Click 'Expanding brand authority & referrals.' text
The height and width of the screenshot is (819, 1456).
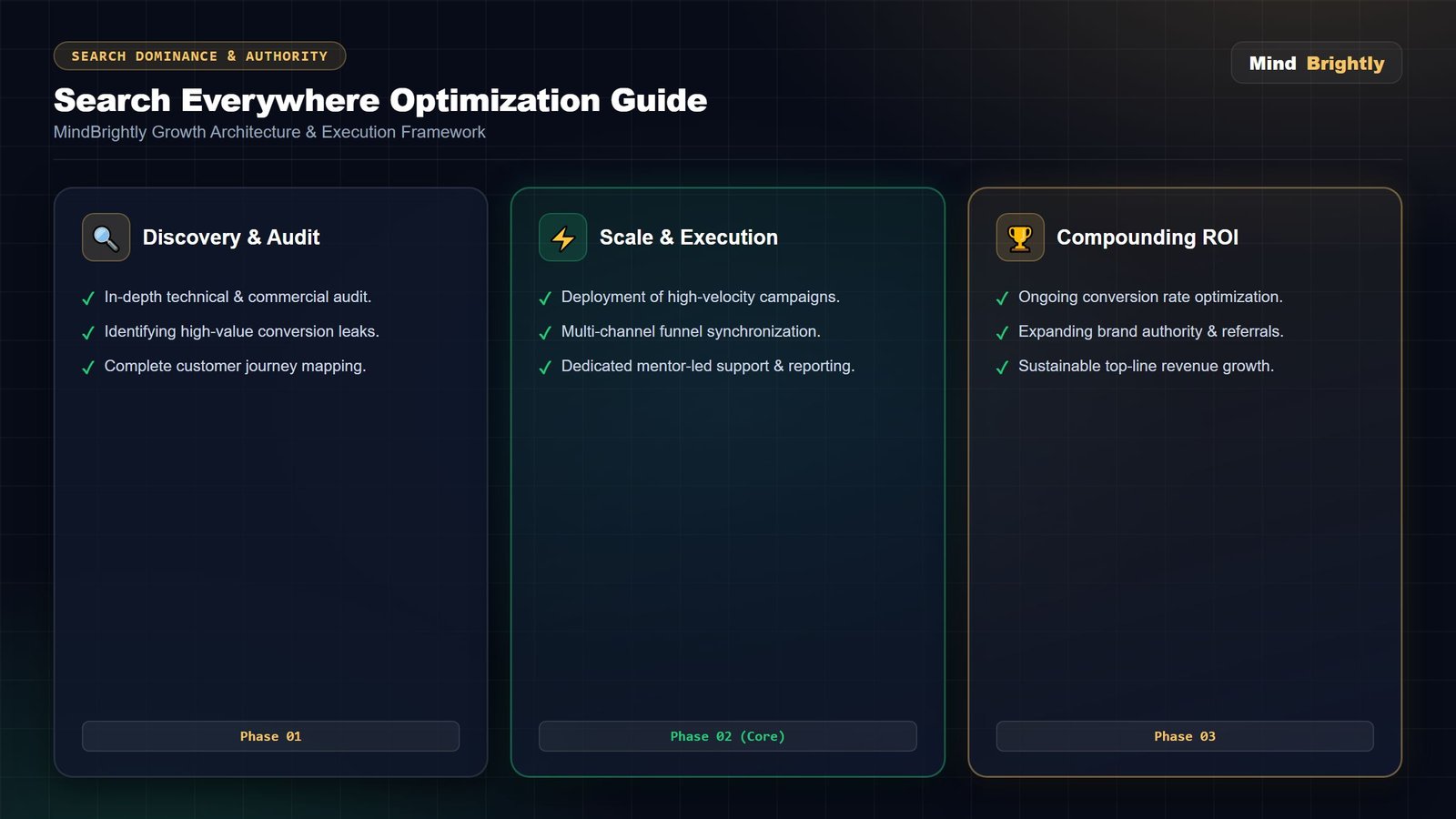pos(1151,331)
